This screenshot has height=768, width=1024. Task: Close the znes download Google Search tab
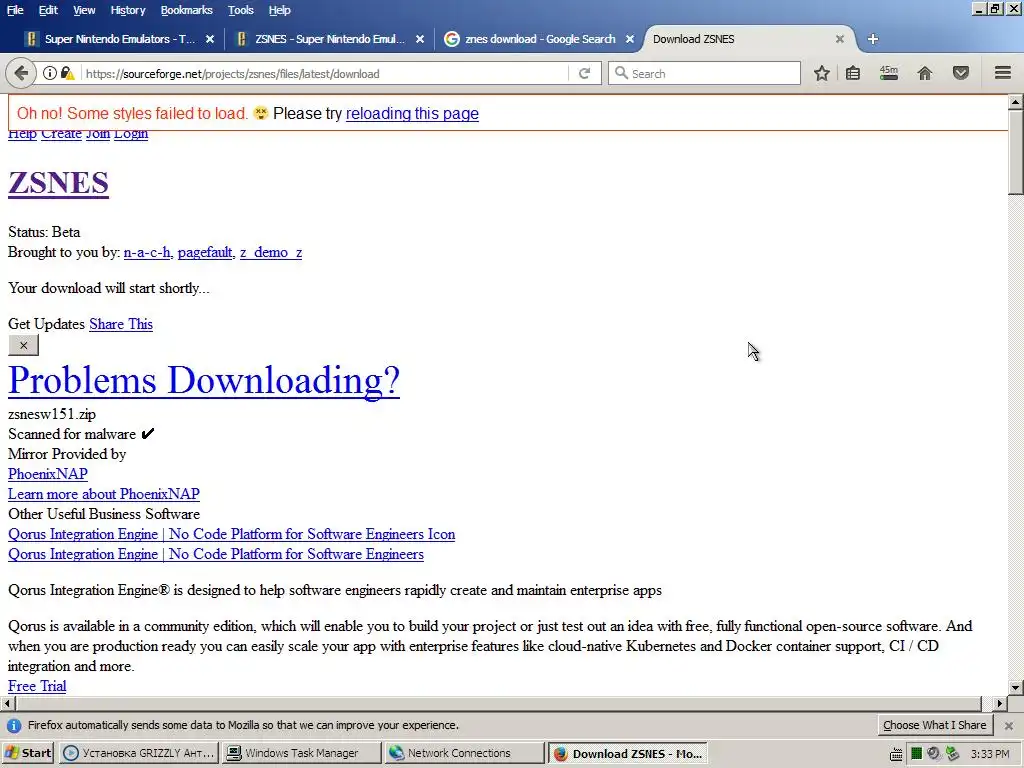click(x=630, y=39)
